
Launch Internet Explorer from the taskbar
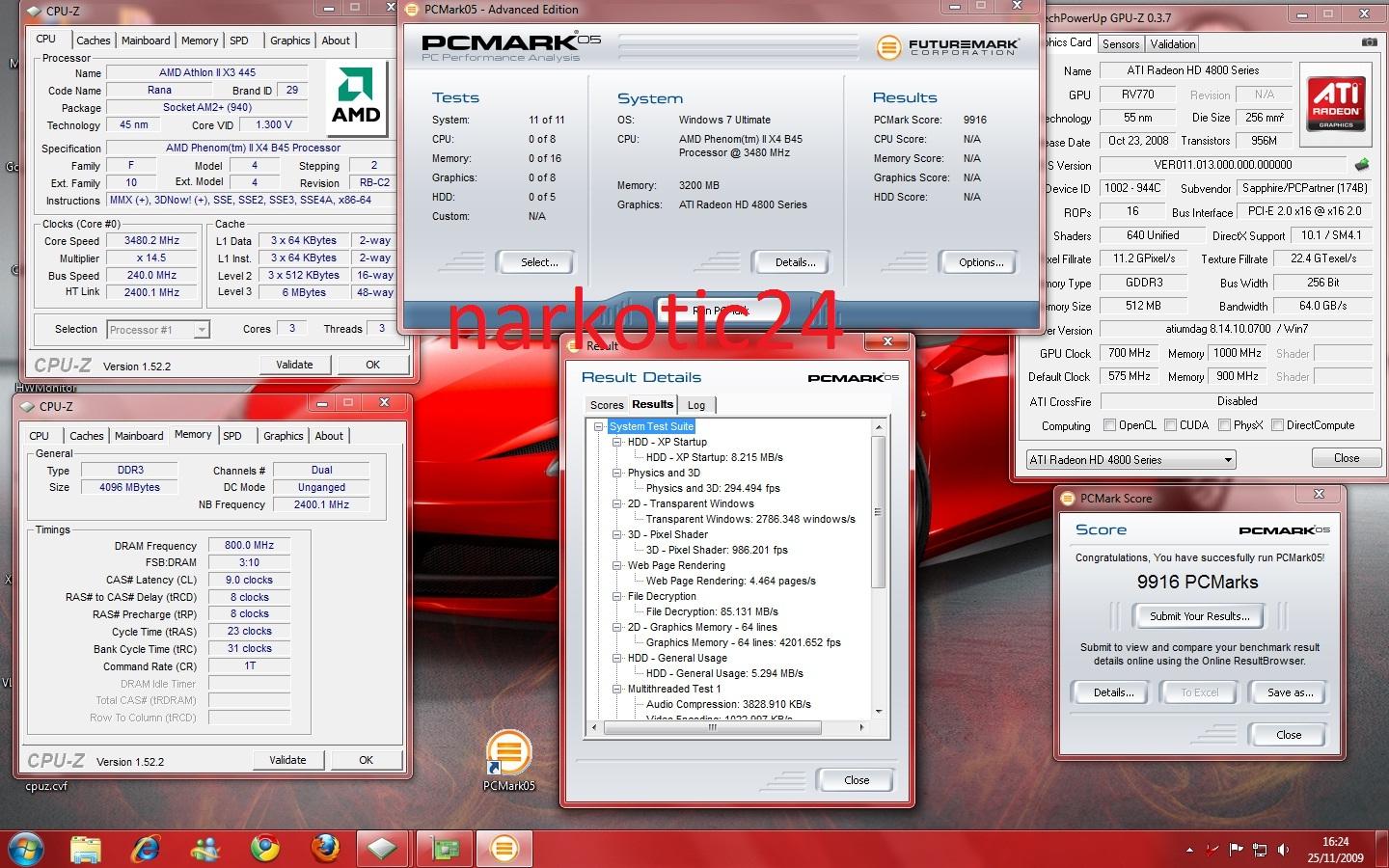point(146,849)
